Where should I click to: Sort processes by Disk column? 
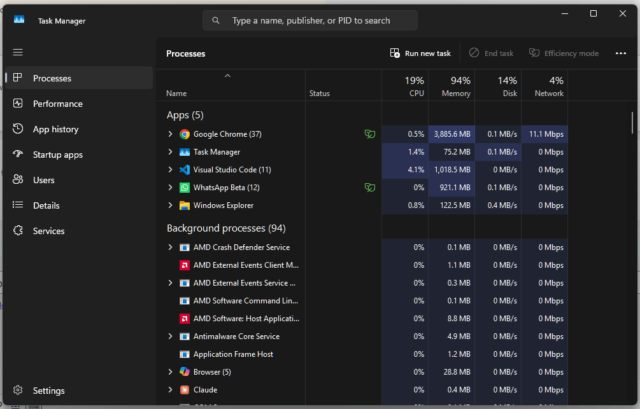[x=498, y=85]
